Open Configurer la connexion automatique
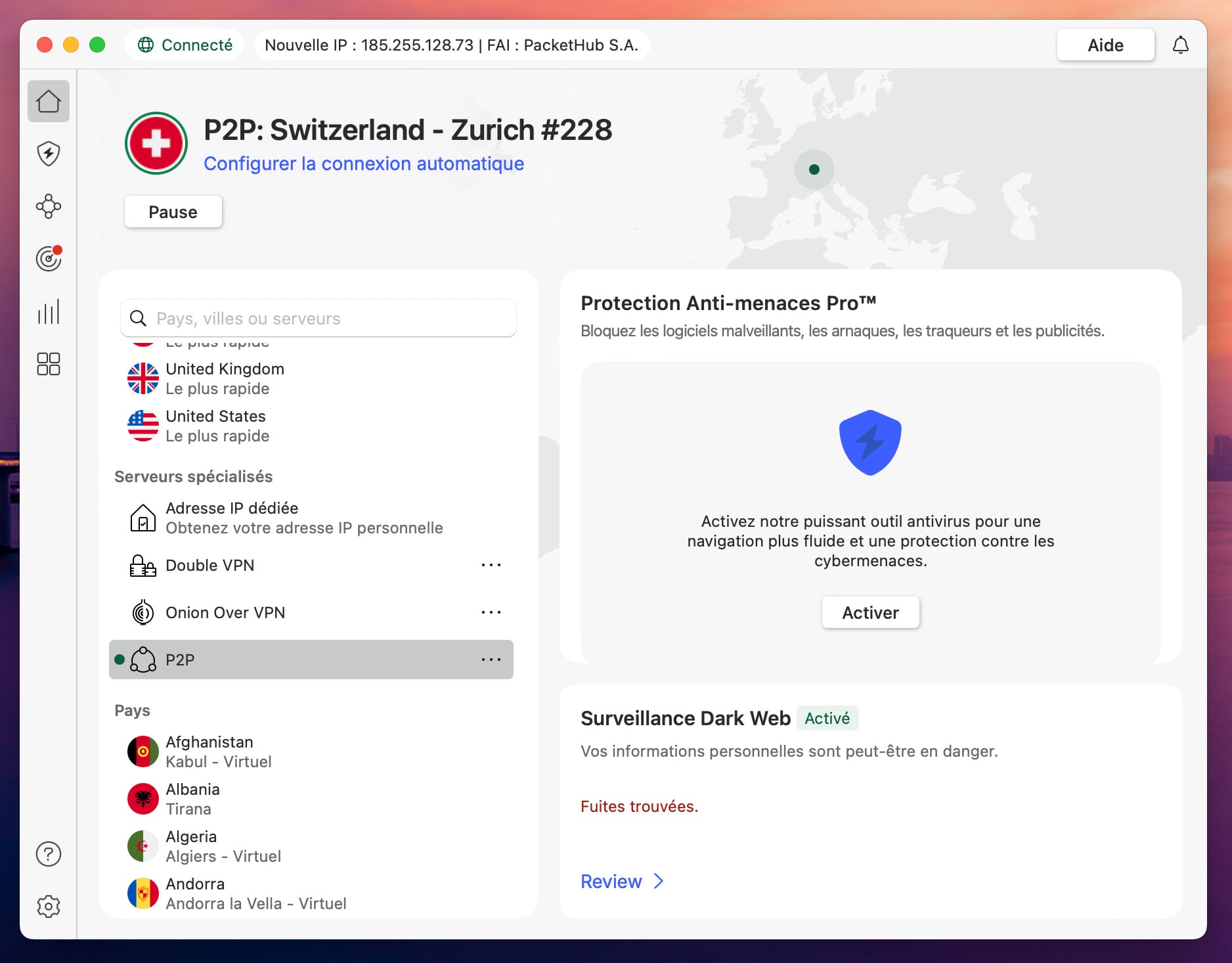1232x963 pixels. click(364, 164)
